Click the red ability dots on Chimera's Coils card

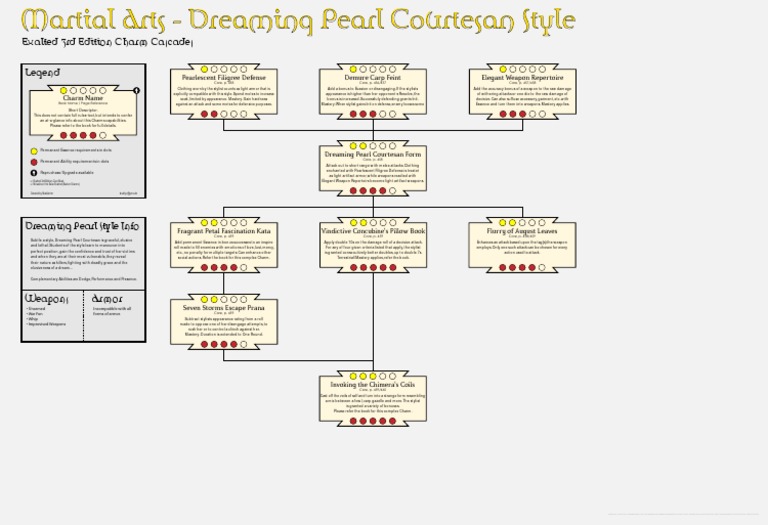pos(373,421)
